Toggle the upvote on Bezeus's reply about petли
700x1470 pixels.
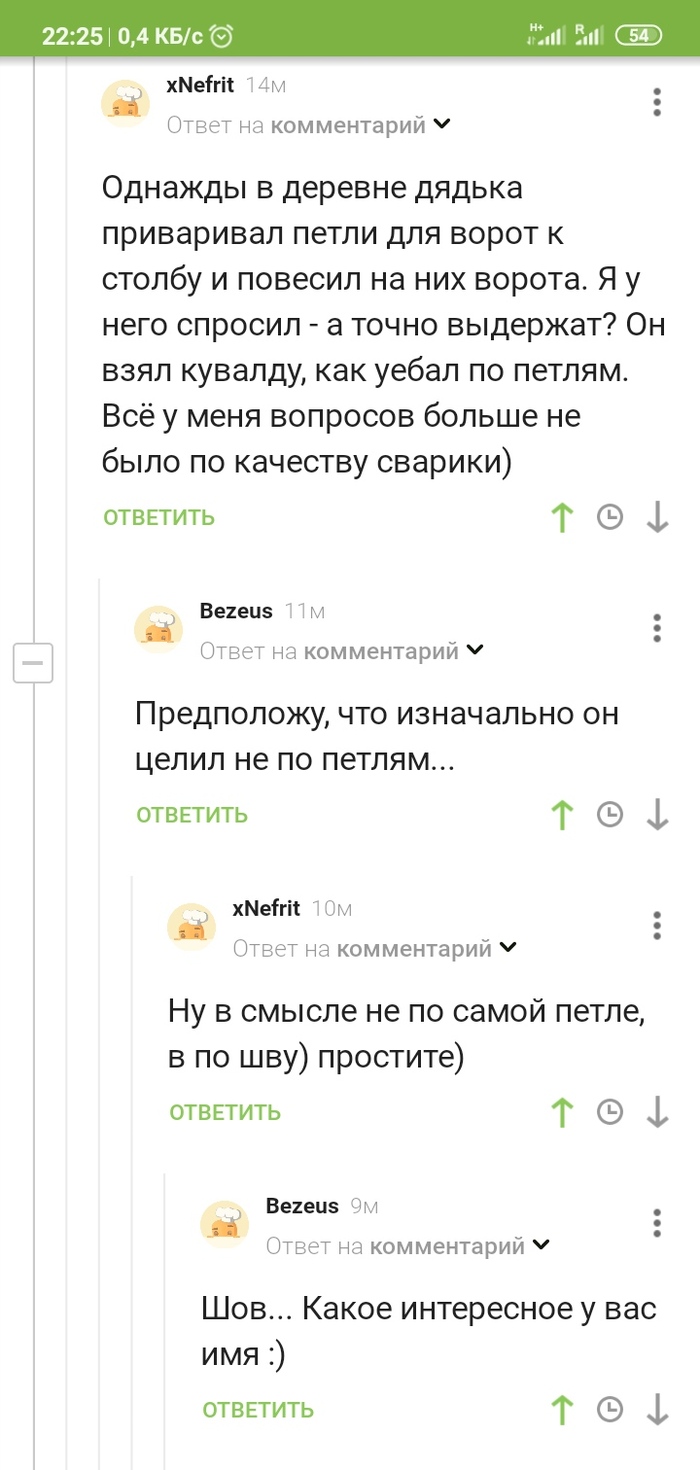click(562, 814)
